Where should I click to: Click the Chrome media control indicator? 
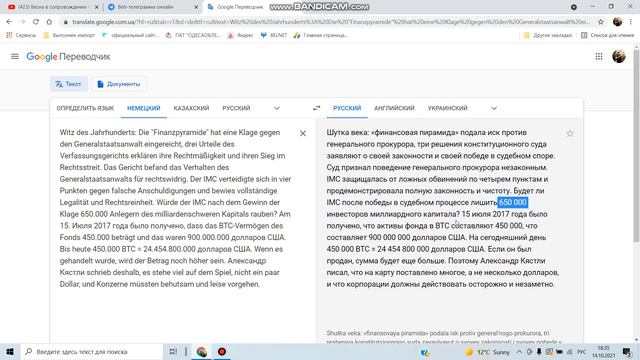coord(573,7)
